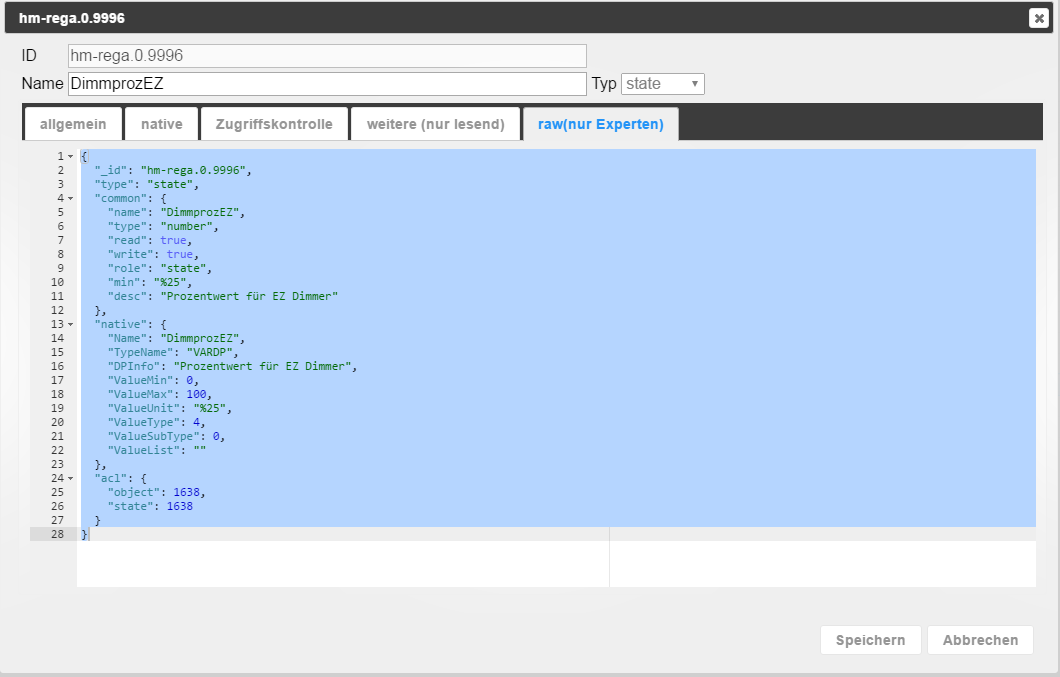Viewport: 1060px width, 677px height.
Task: Open the native tab
Action: (161, 124)
